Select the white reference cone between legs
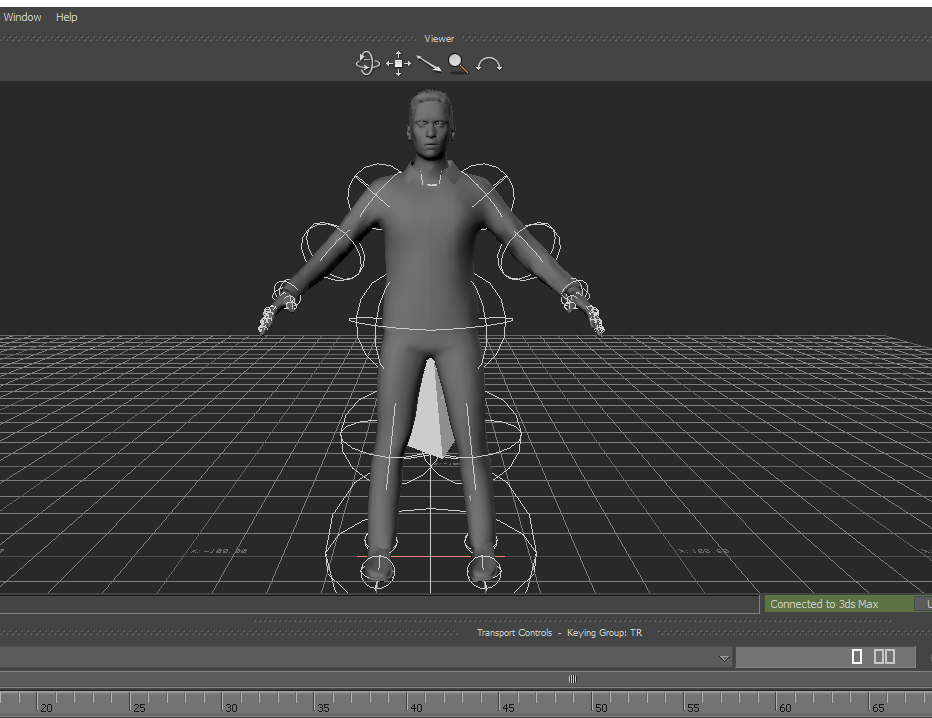Screen dimensions: 932x718 pyautogui.click(x=432, y=415)
